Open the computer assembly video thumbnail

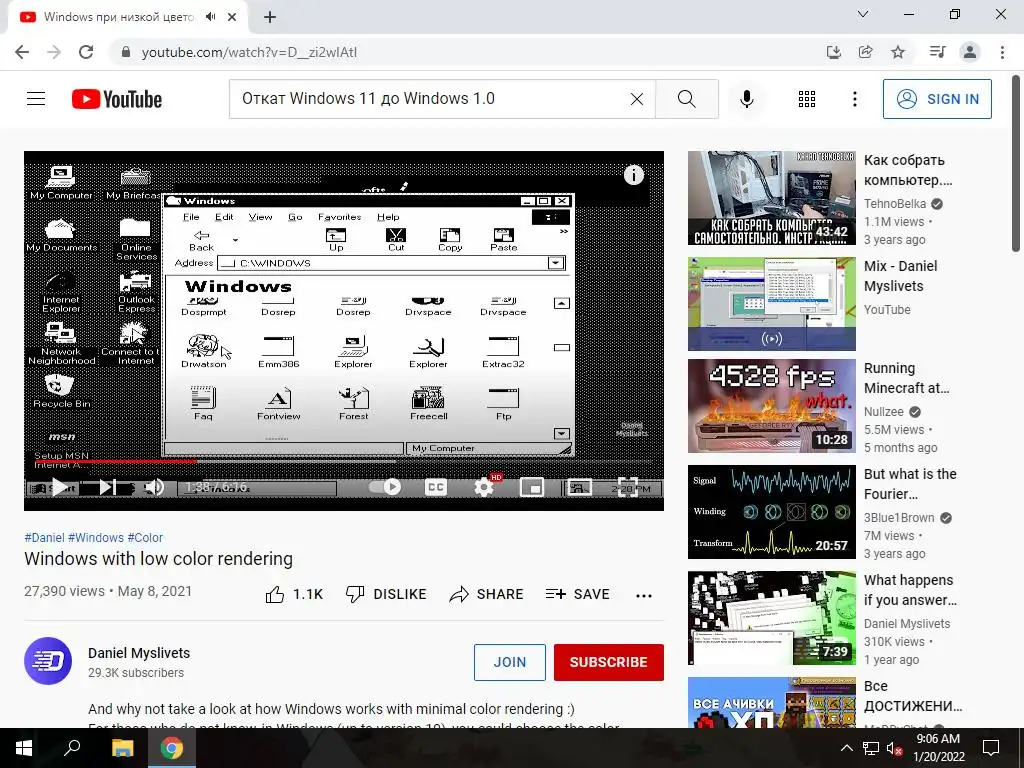(x=771, y=198)
